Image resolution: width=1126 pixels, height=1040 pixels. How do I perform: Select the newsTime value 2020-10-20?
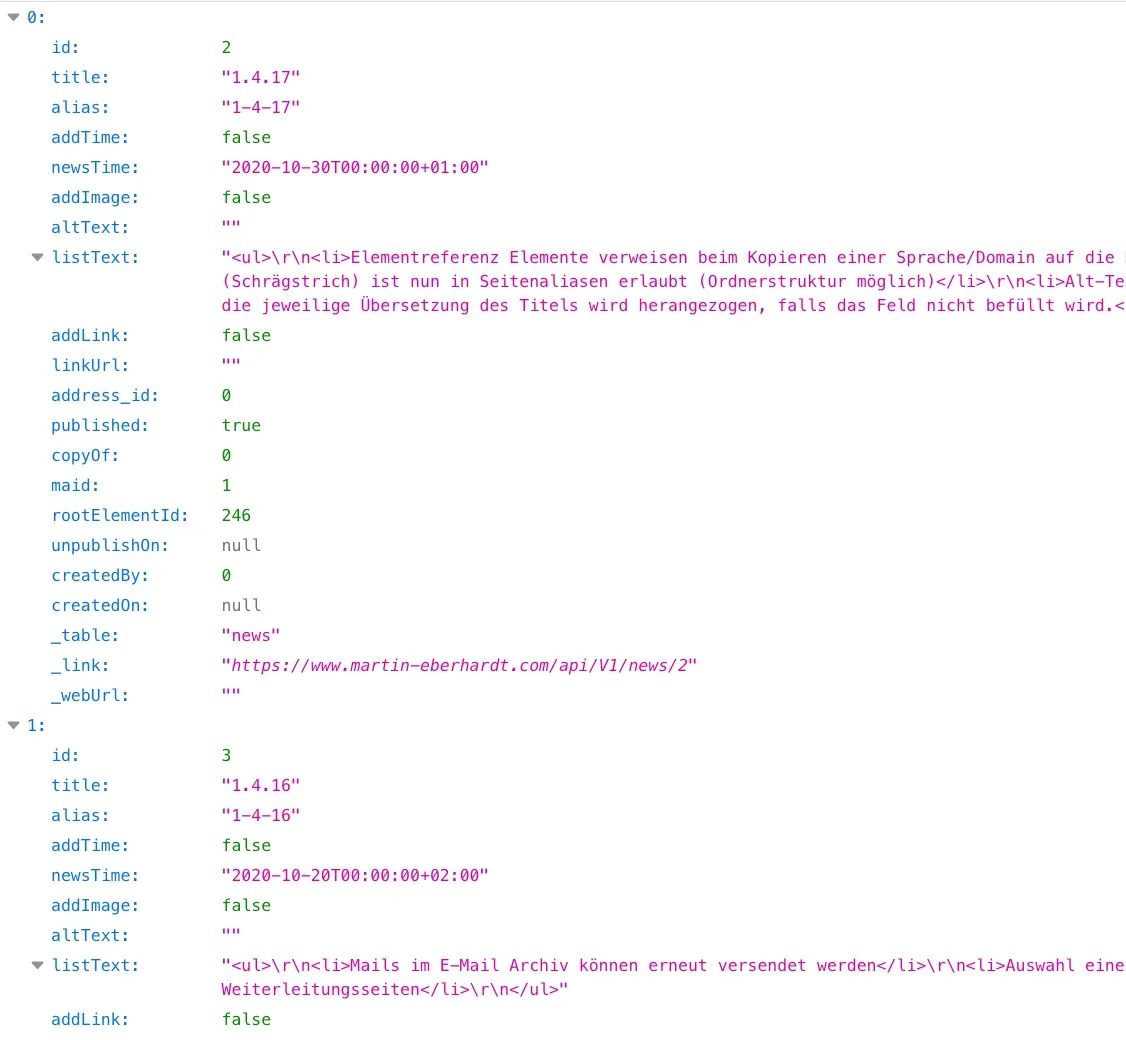(354, 875)
